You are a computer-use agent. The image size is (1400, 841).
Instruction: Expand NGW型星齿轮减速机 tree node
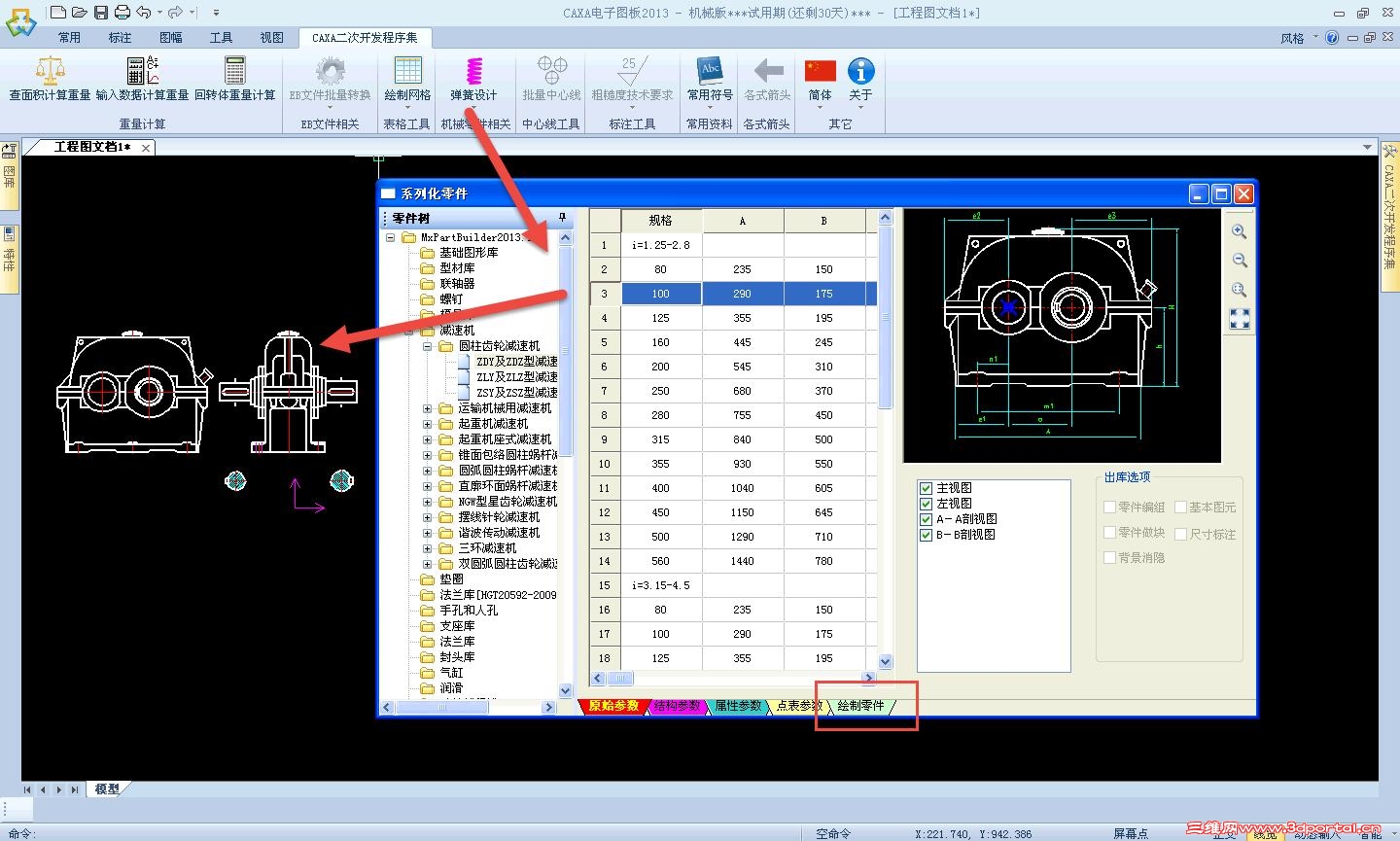427,502
